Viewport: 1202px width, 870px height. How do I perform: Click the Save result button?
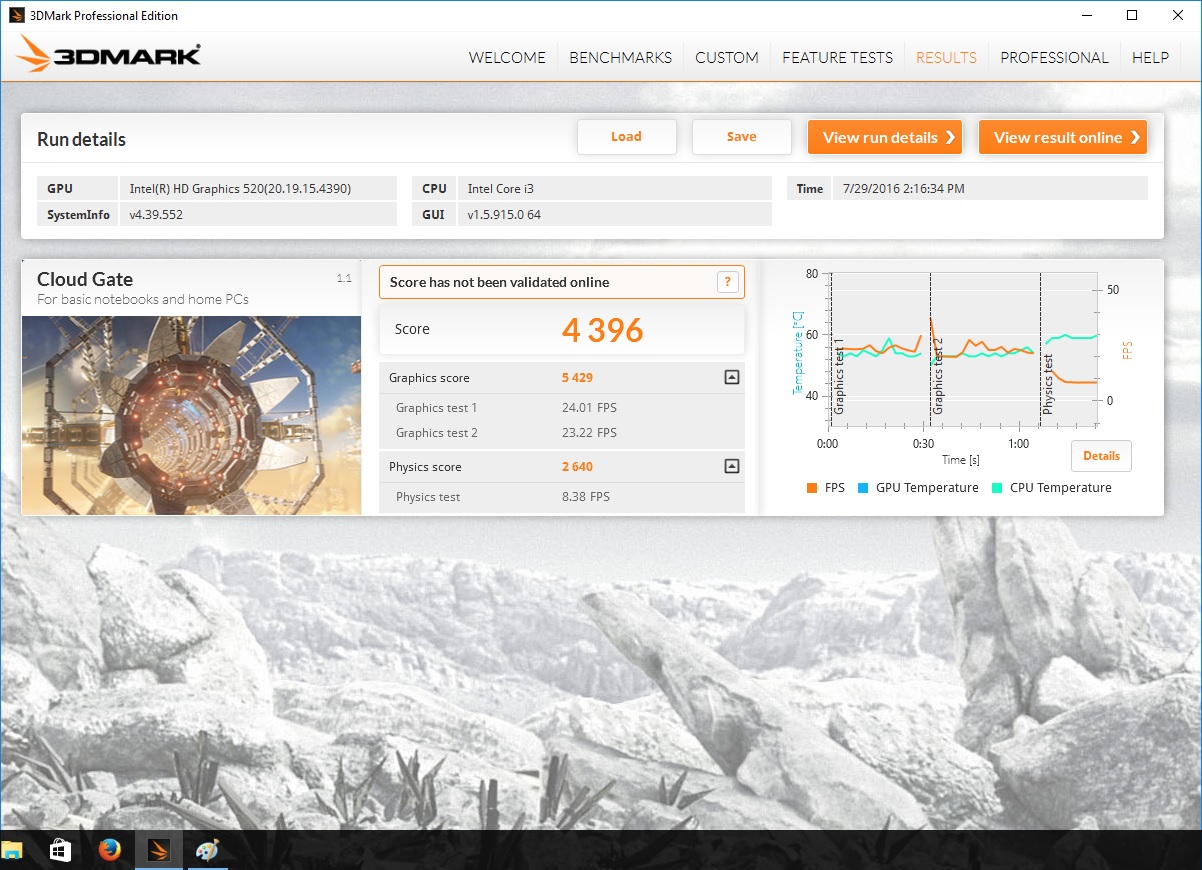(x=741, y=137)
